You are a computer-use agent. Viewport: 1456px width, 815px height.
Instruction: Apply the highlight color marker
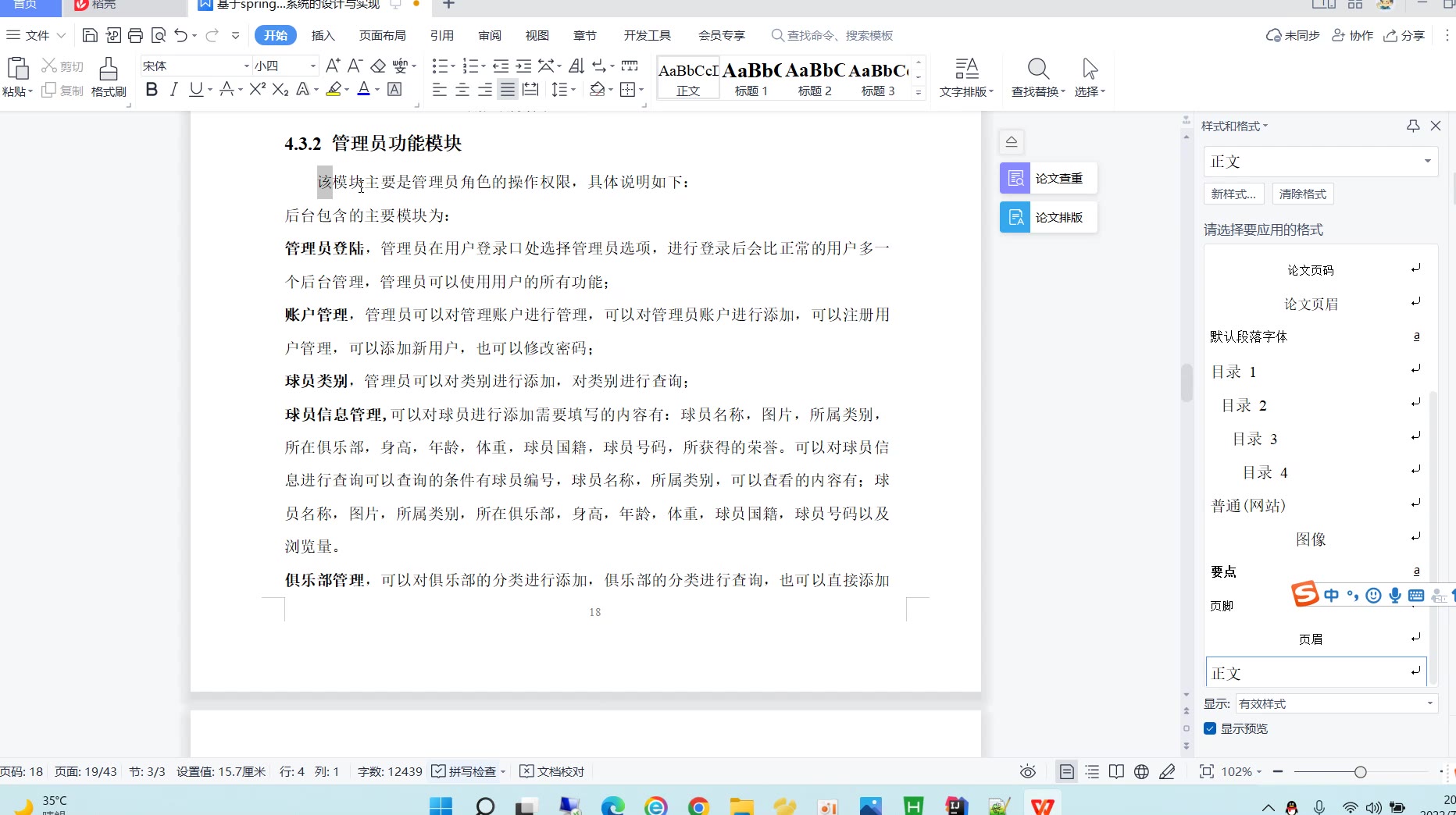click(334, 89)
